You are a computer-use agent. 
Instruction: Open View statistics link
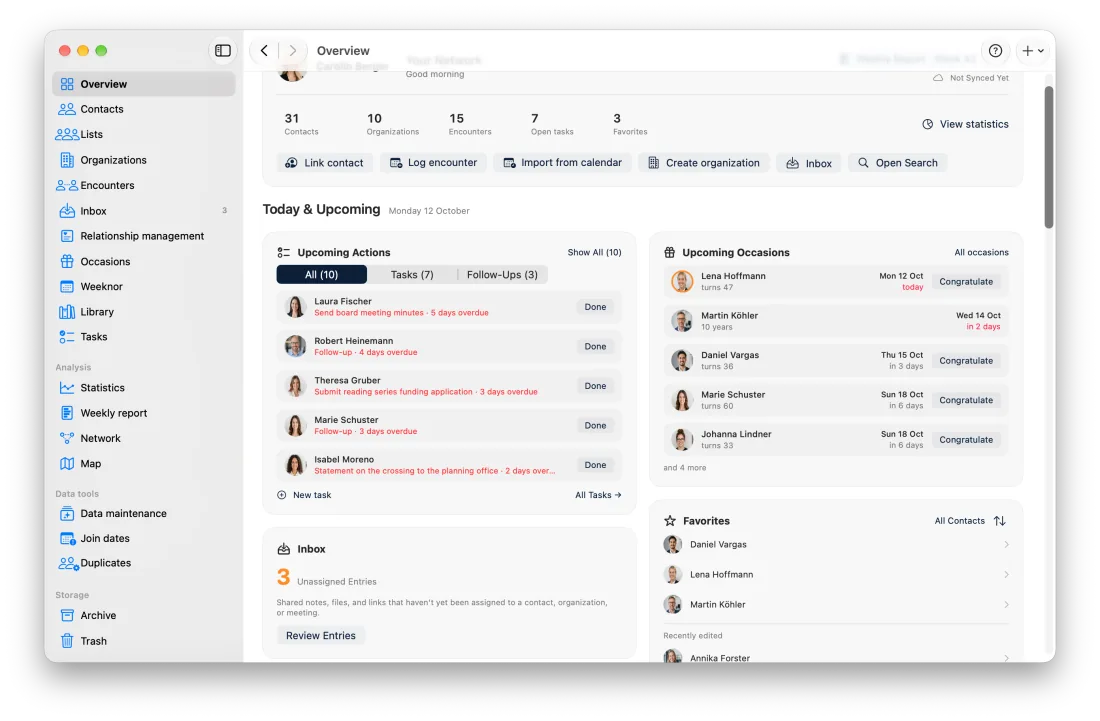coord(965,124)
